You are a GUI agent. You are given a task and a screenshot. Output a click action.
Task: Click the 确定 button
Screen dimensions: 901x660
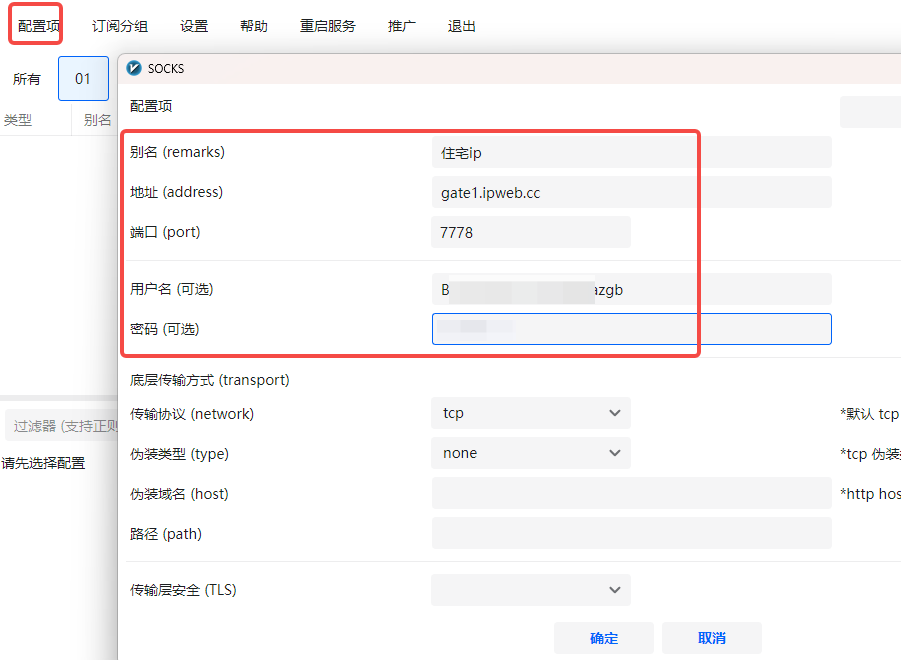pyautogui.click(x=604, y=638)
